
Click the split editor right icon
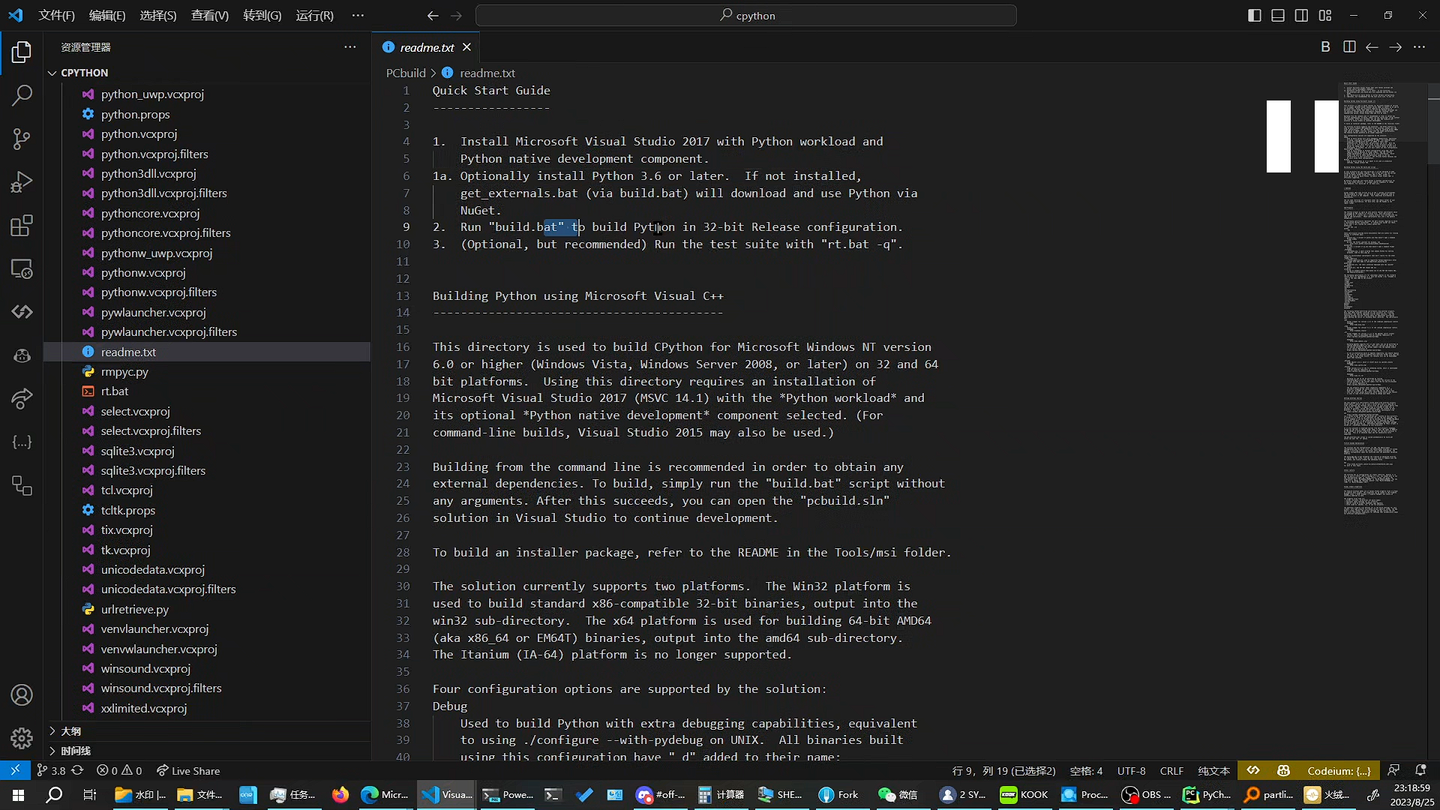tap(1349, 47)
